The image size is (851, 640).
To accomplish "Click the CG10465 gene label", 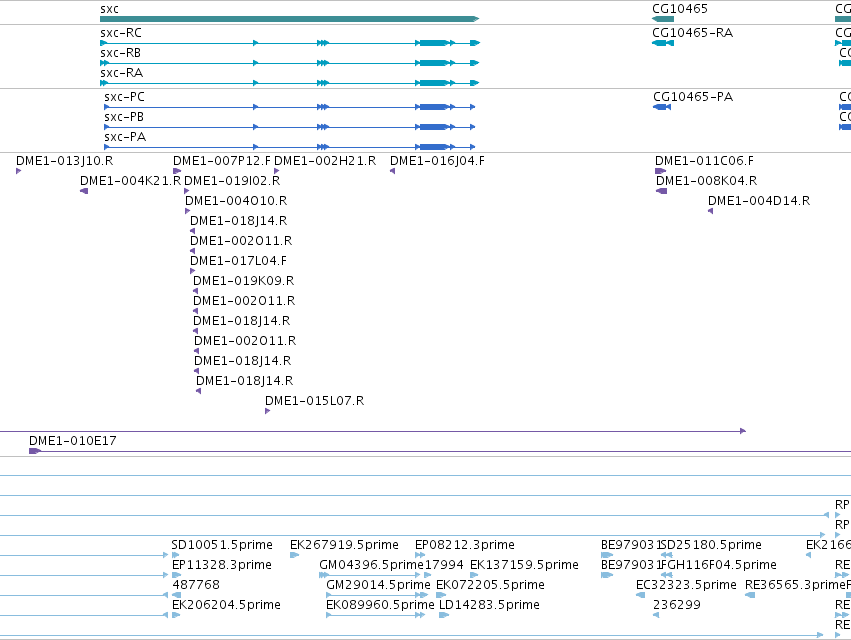I will (679, 9).
